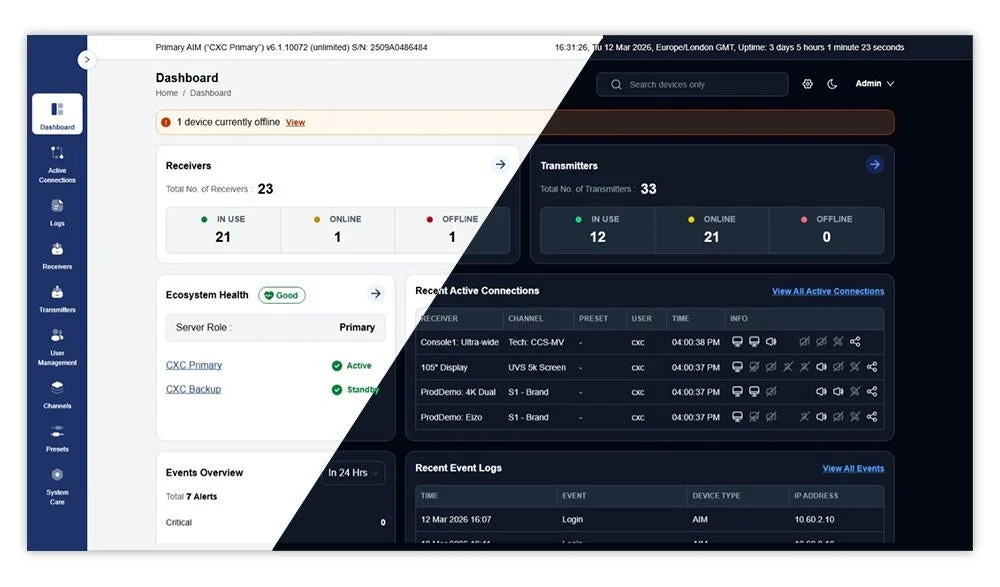Screen dimensions: 1000x587
Task: Click Console1: Ultra-wide receiver cell
Action: coord(459,343)
